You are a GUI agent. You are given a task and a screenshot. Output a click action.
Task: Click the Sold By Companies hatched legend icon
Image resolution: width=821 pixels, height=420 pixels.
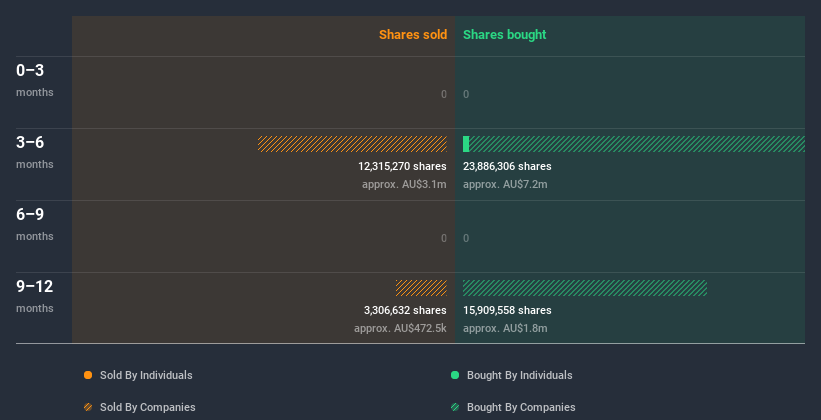pos(88,407)
